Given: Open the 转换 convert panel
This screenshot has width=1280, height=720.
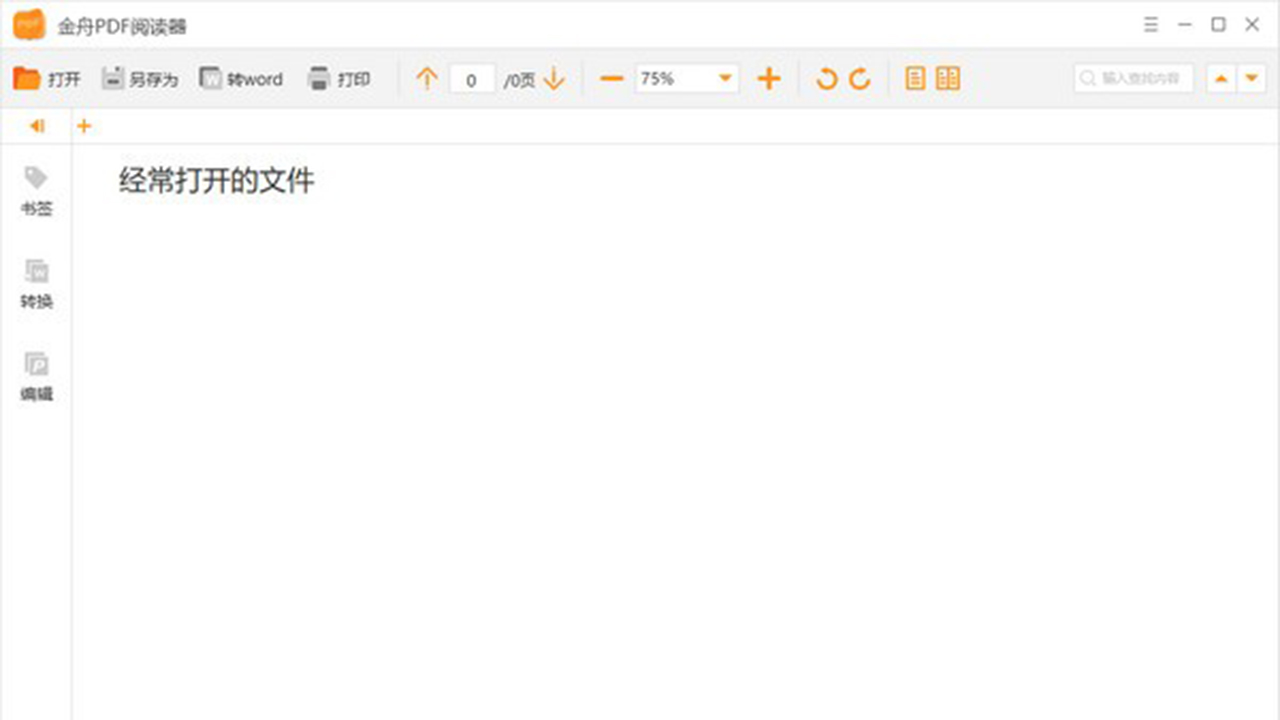Looking at the screenshot, I should pos(37,285).
